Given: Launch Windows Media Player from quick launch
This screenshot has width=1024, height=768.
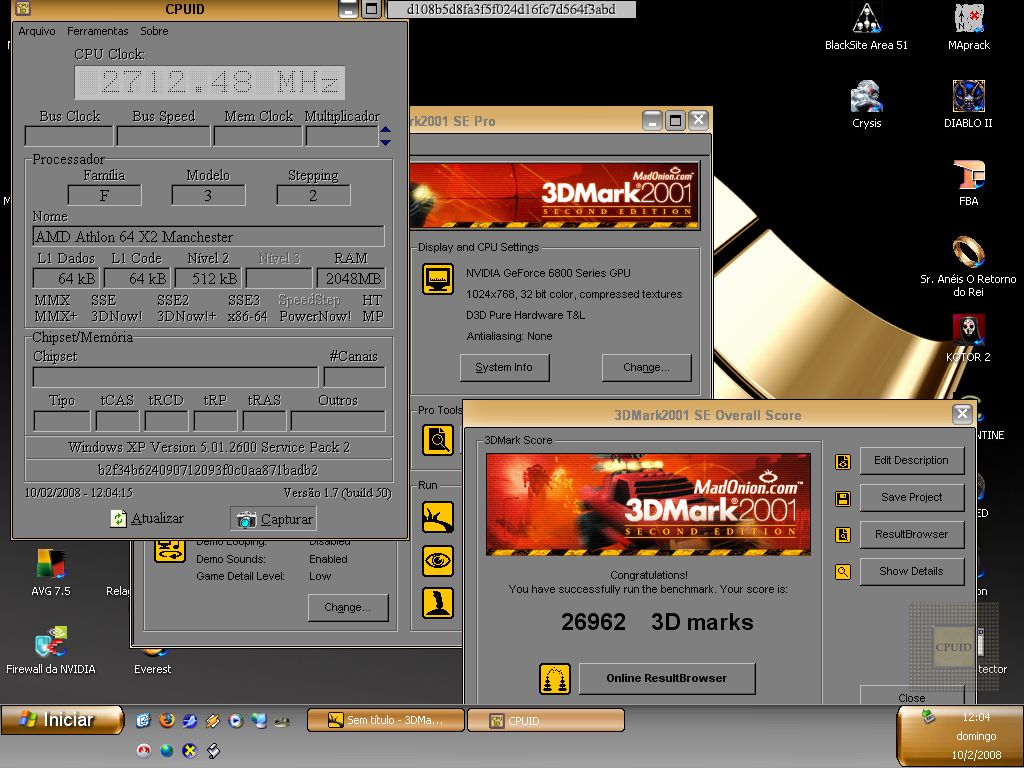Looking at the screenshot, I should pyautogui.click(x=236, y=721).
